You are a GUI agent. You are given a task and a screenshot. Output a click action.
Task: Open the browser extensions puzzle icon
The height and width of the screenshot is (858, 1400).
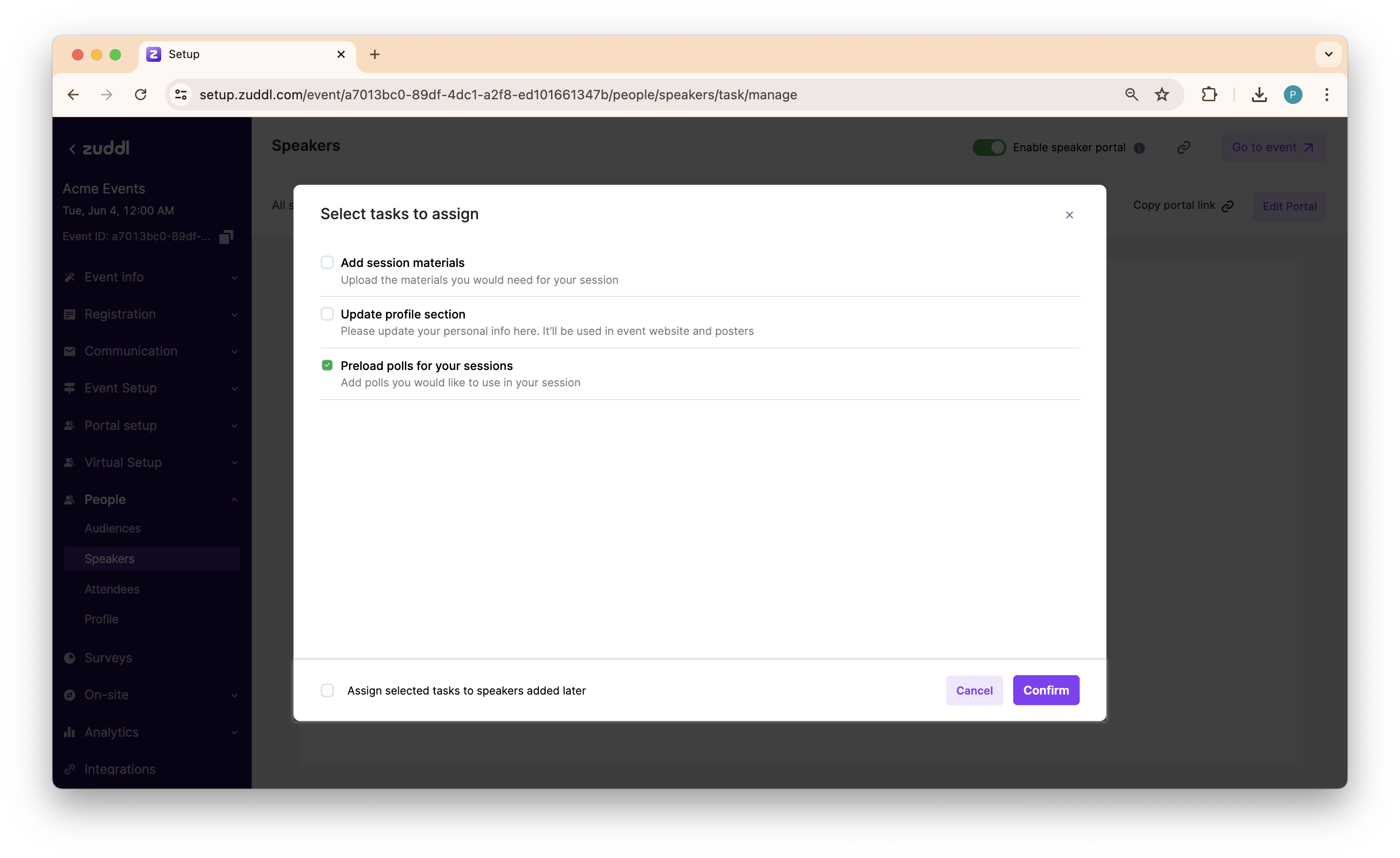tap(1209, 94)
